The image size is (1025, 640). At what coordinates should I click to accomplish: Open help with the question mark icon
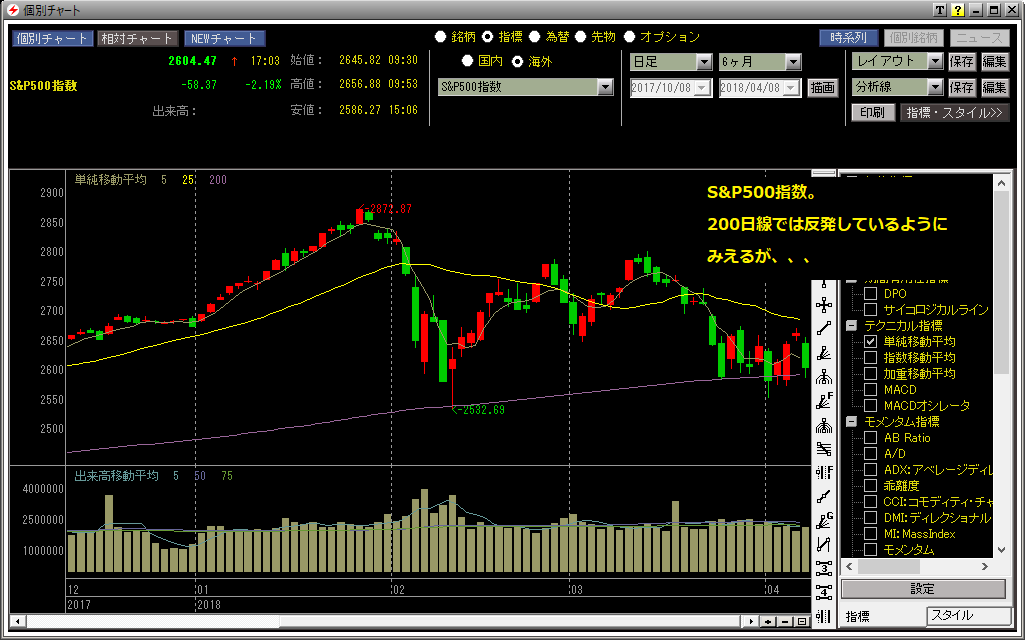[958, 10]
